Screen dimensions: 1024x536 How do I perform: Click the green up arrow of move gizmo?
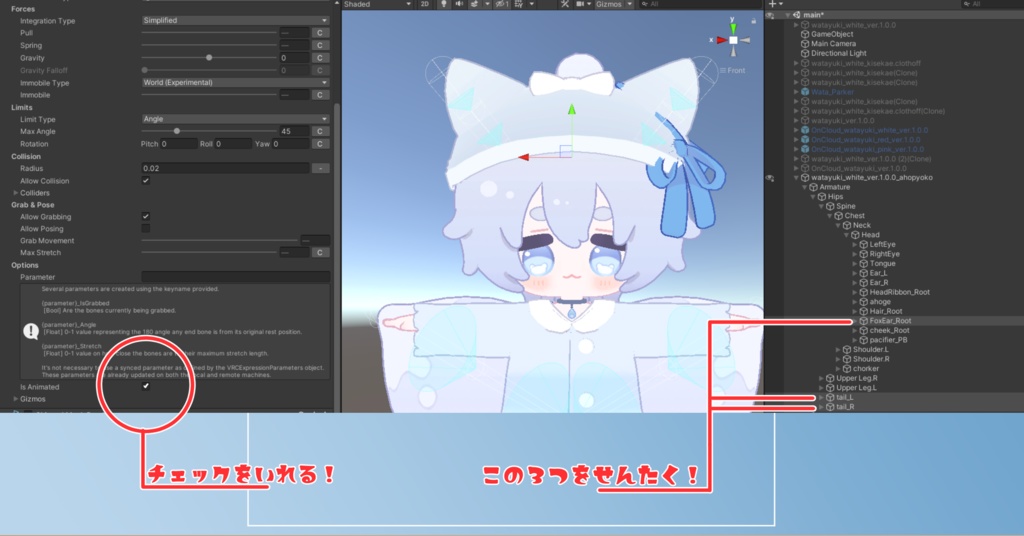pyautogui.click(x=572, y=109)
